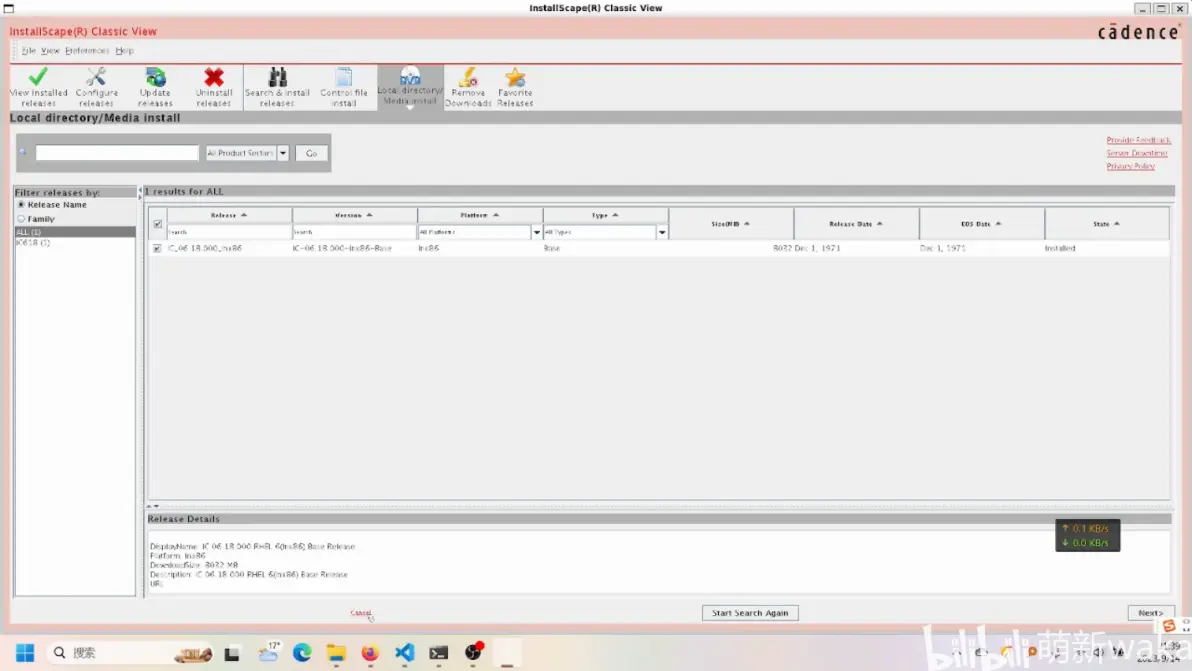The width and height of the screenshot is (1192, 671).
Task: Open File Explorer from taskbar
Action: tap(336, 653)
